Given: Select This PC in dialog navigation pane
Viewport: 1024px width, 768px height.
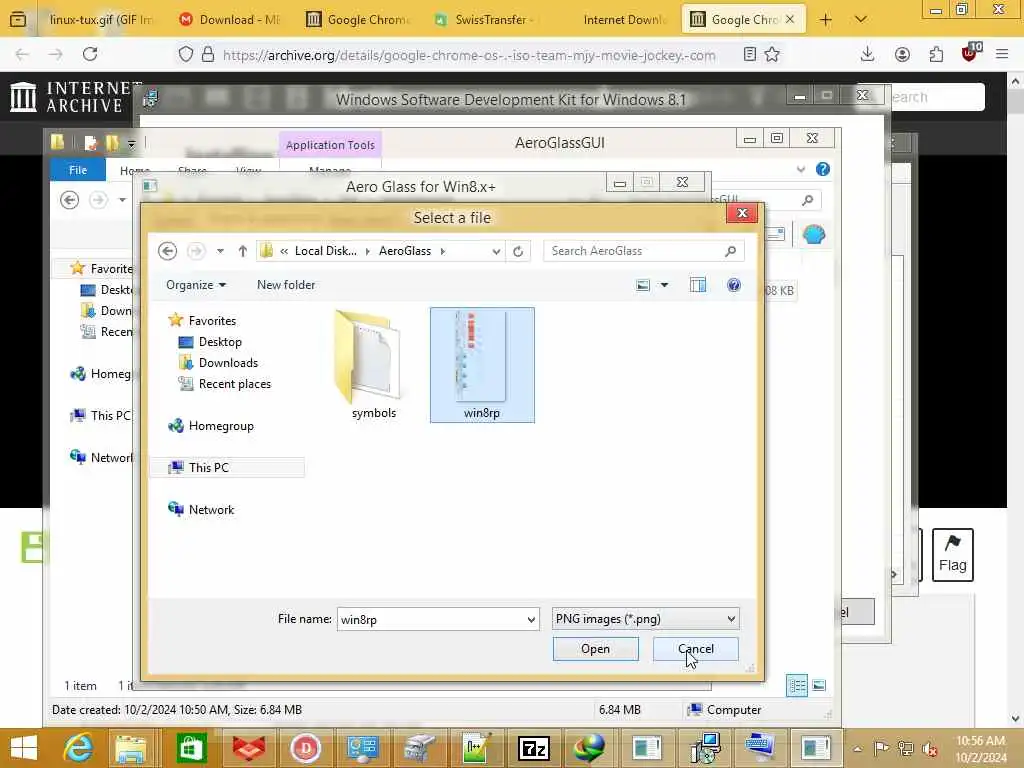Looking at the screenshot, I should point(227,468).
